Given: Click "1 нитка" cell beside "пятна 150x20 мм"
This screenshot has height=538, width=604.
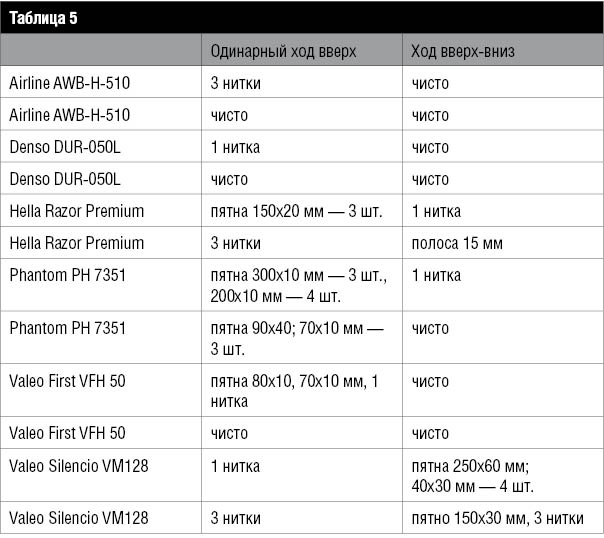Looking at the screenshot, I should click(436, 211).
